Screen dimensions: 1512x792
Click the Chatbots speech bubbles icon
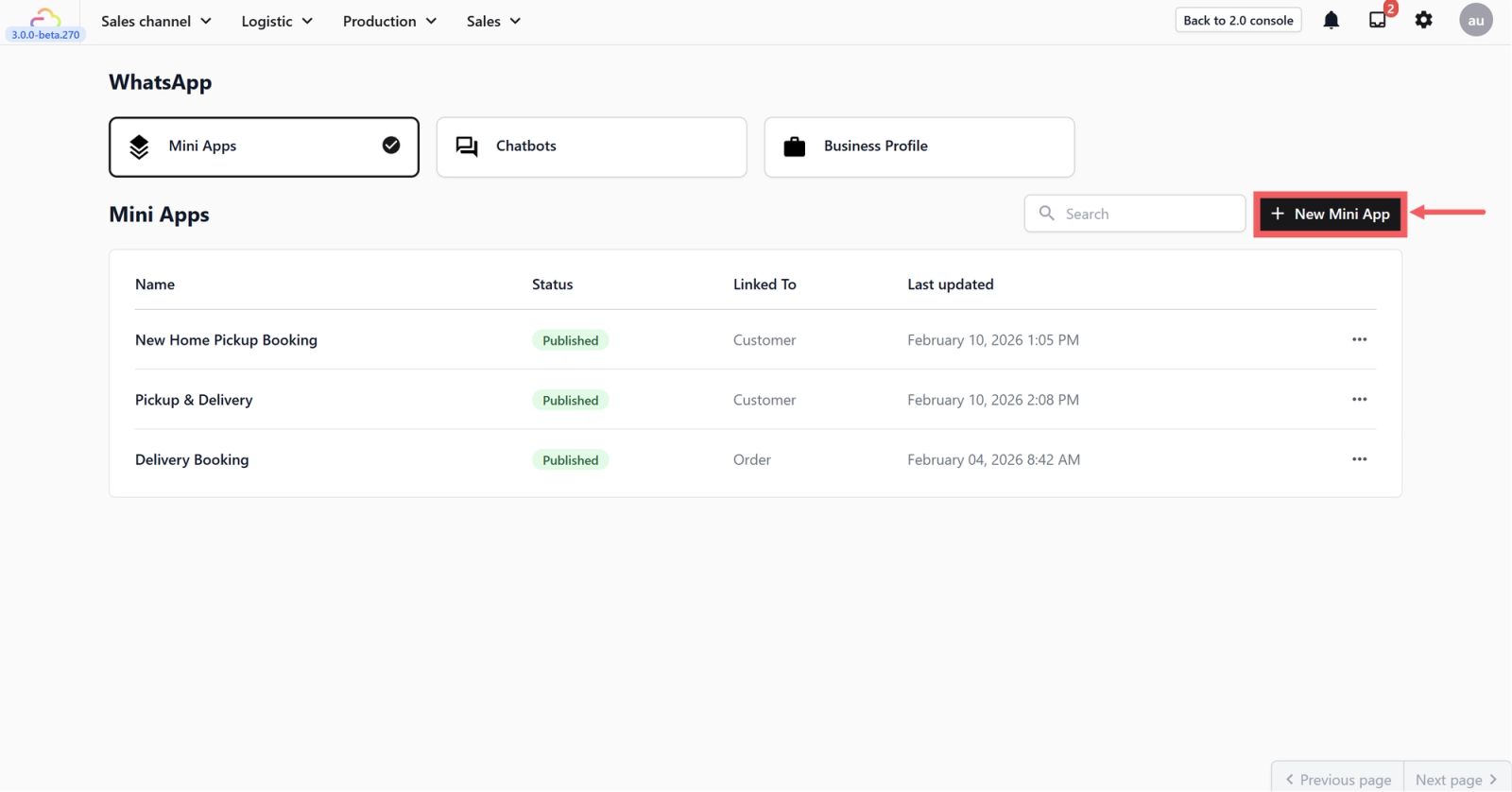(467, 146)
